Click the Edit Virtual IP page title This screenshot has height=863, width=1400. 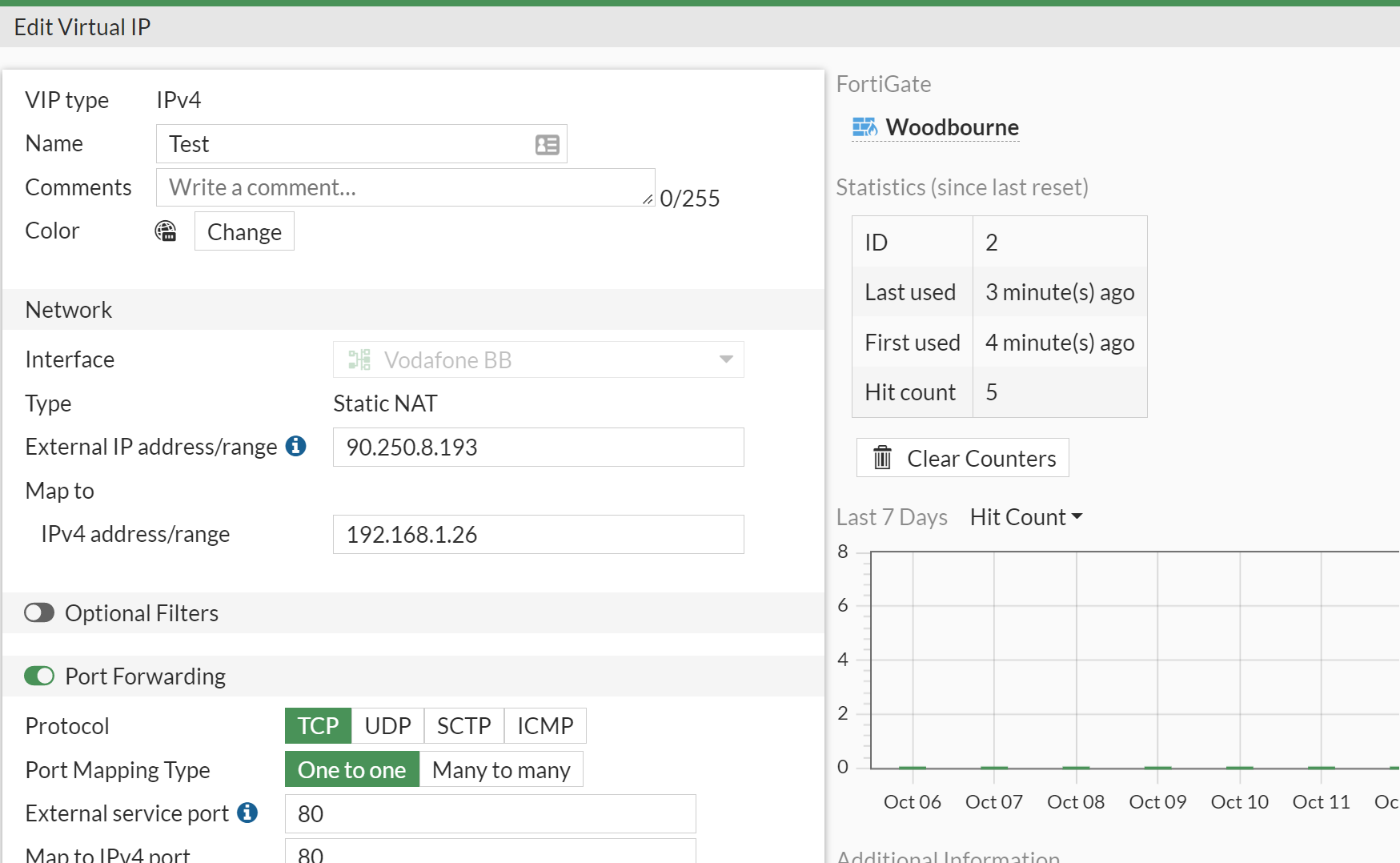coord(82,27)
